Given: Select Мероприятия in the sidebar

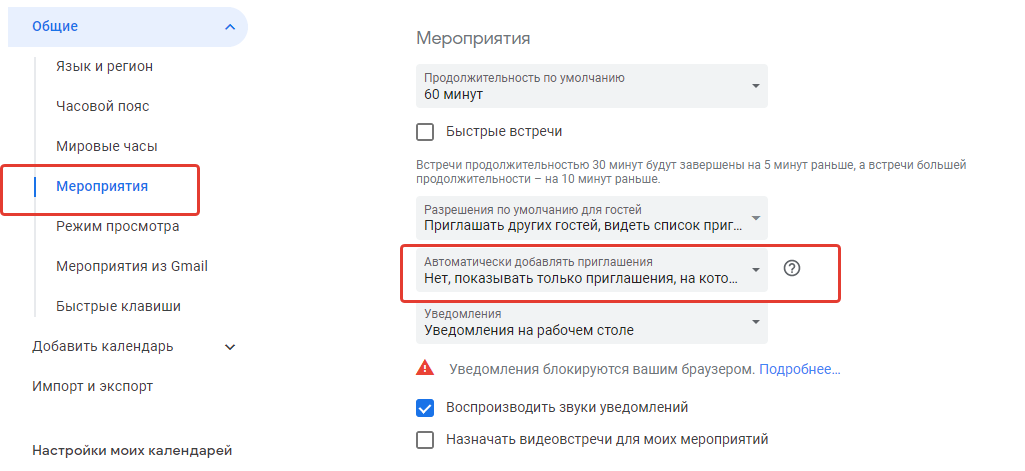Looking at the screenshot, I should coord(102,186).
